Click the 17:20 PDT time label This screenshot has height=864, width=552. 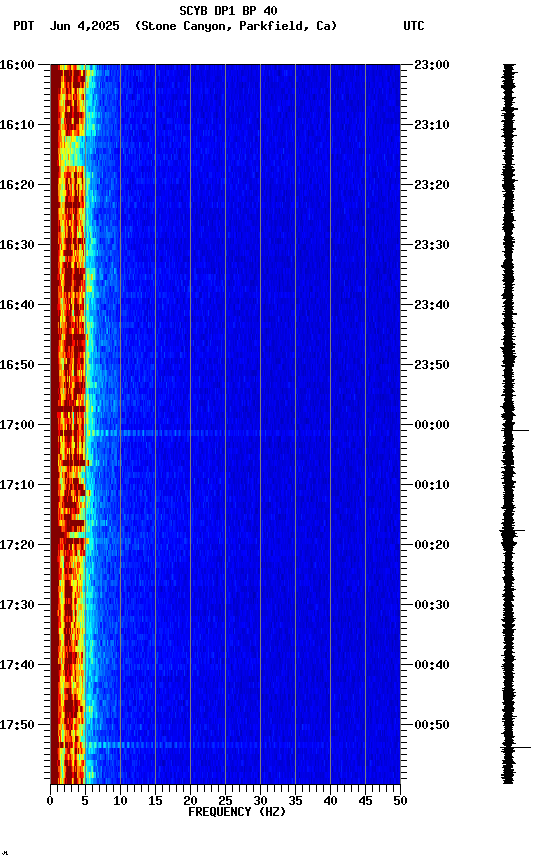(x=17, y=546)
